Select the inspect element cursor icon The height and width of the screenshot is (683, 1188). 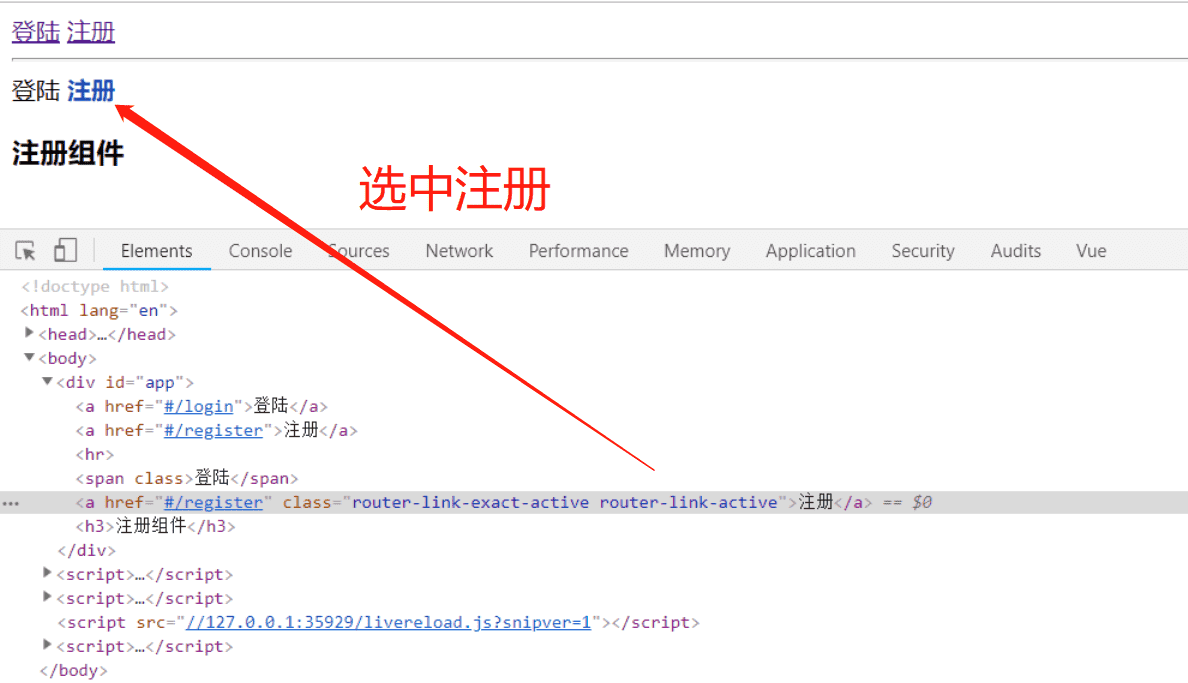(24, 250)
